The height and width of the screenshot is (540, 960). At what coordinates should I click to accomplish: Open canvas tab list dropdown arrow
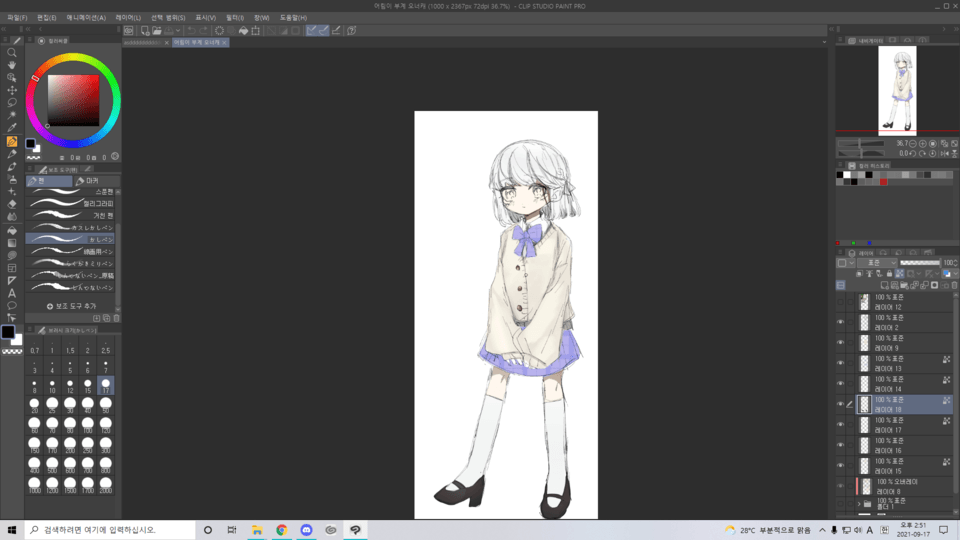pyautogui.click(x=824, y=42)
